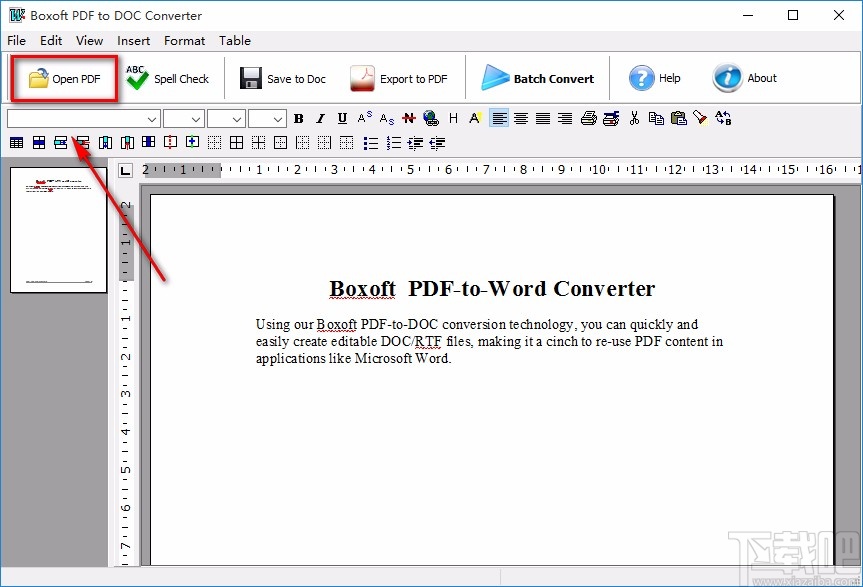Click the About button
The image size is (863, 587).
pyautogui.click(x=745, y=79)
